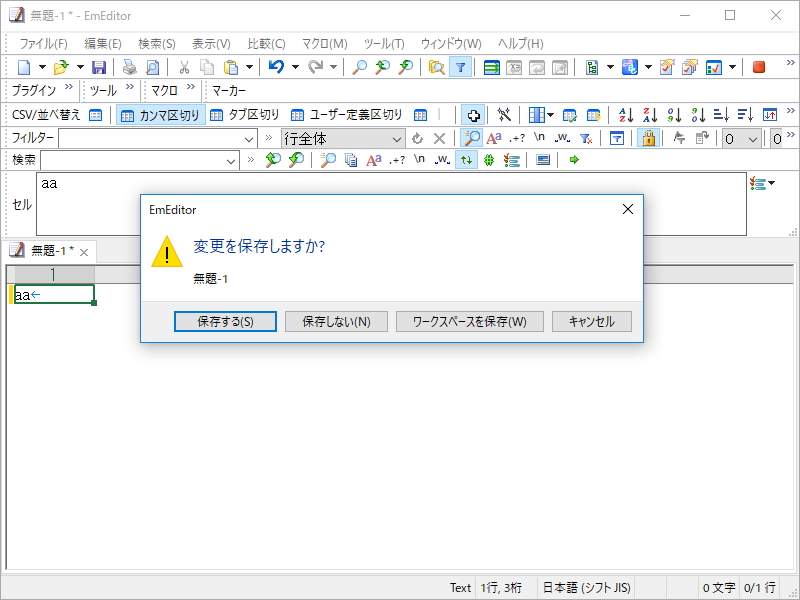This screenshot has width=800, height=600.
Task: Toggle match case Aa in filter bar
Action: click(x=494, y=138)
